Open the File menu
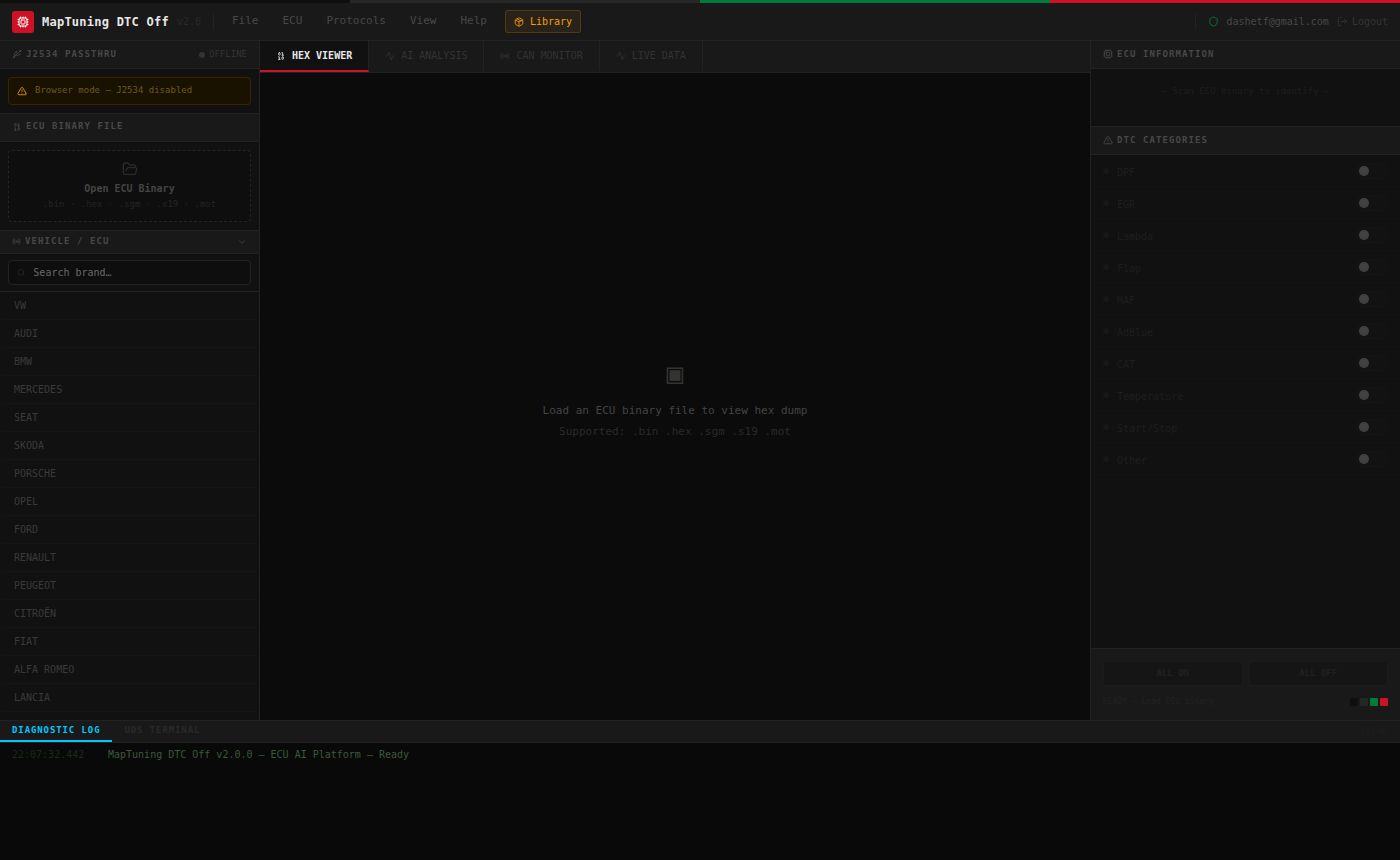This screenshot has width=1400, height=860. point(245,21)
